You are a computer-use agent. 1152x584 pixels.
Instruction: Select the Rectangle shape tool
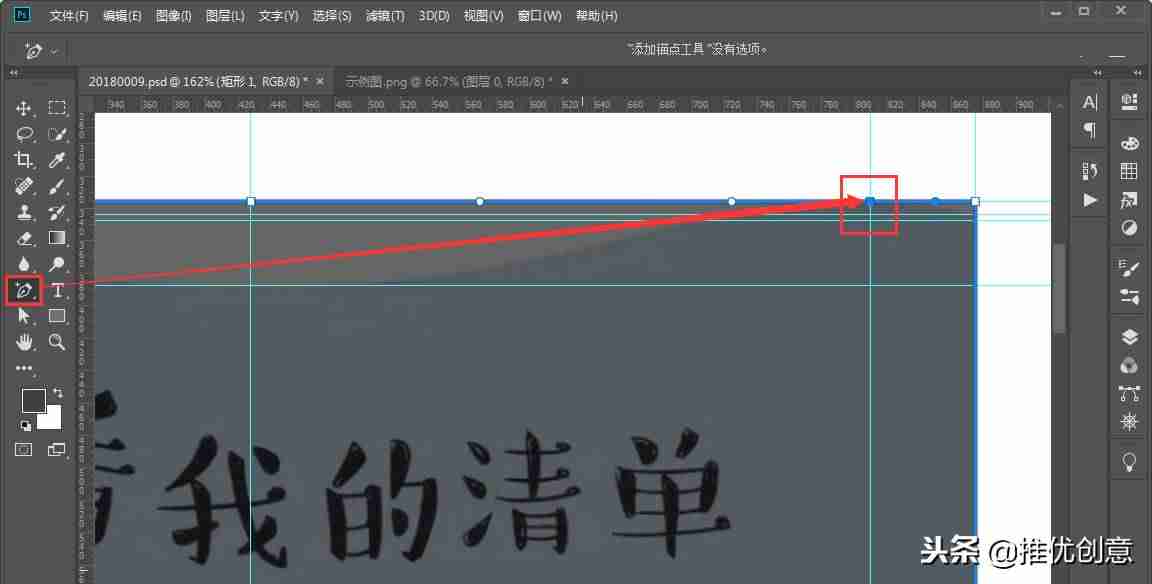57,316
